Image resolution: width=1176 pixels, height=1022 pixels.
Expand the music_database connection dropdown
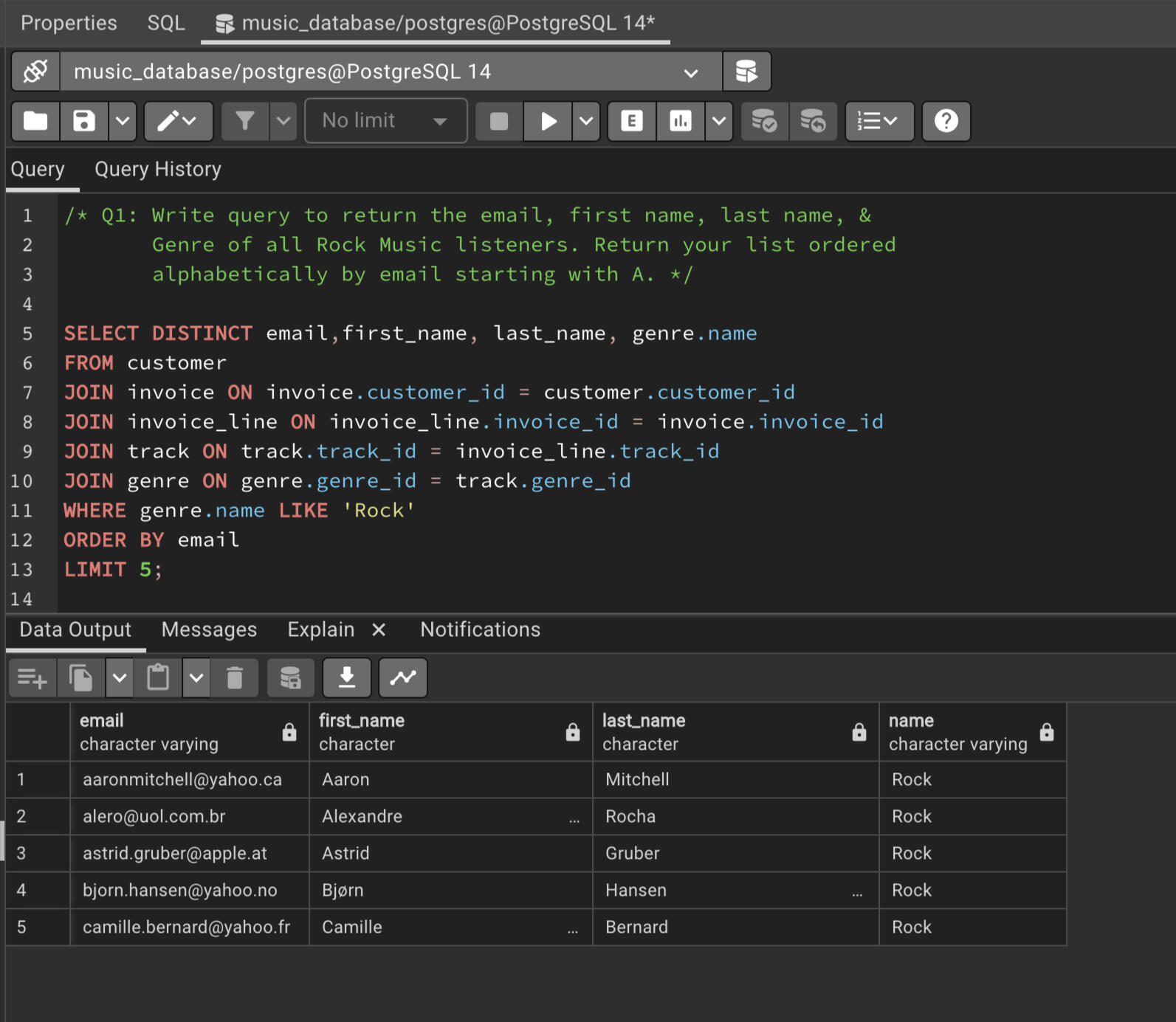pyautogui.click(x=690, y=72)
